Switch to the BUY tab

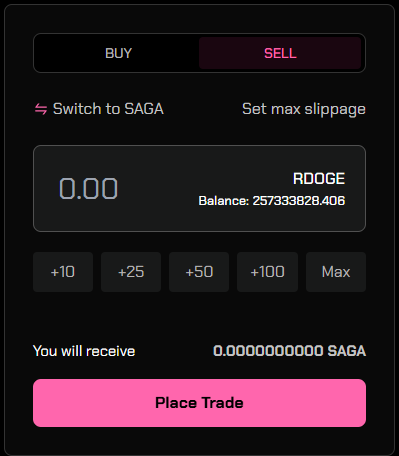(118, 53)
